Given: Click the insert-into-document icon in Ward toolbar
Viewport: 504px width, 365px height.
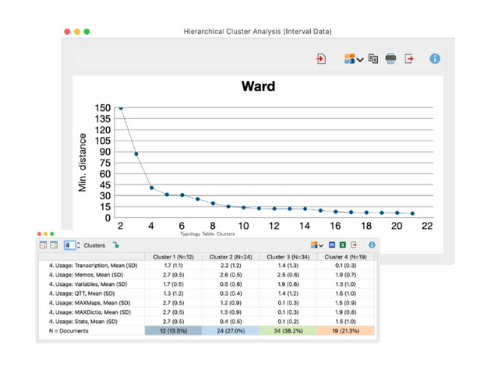Looking at the screenshot, I should [321, 59].
